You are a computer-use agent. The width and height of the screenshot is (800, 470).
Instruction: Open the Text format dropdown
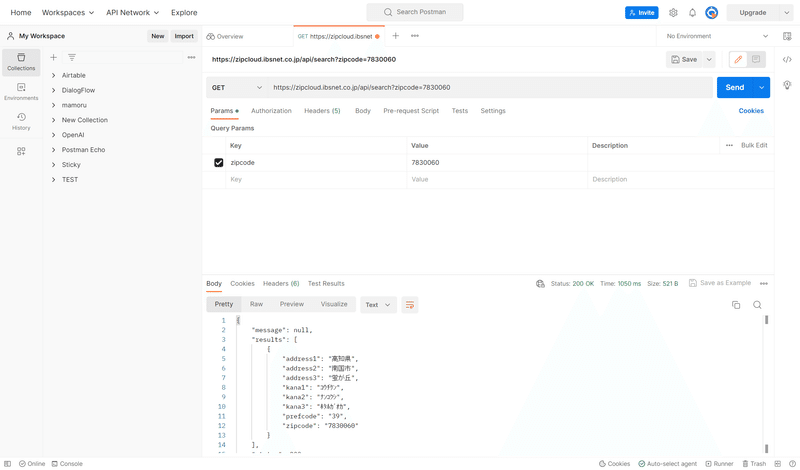(378, 305)
